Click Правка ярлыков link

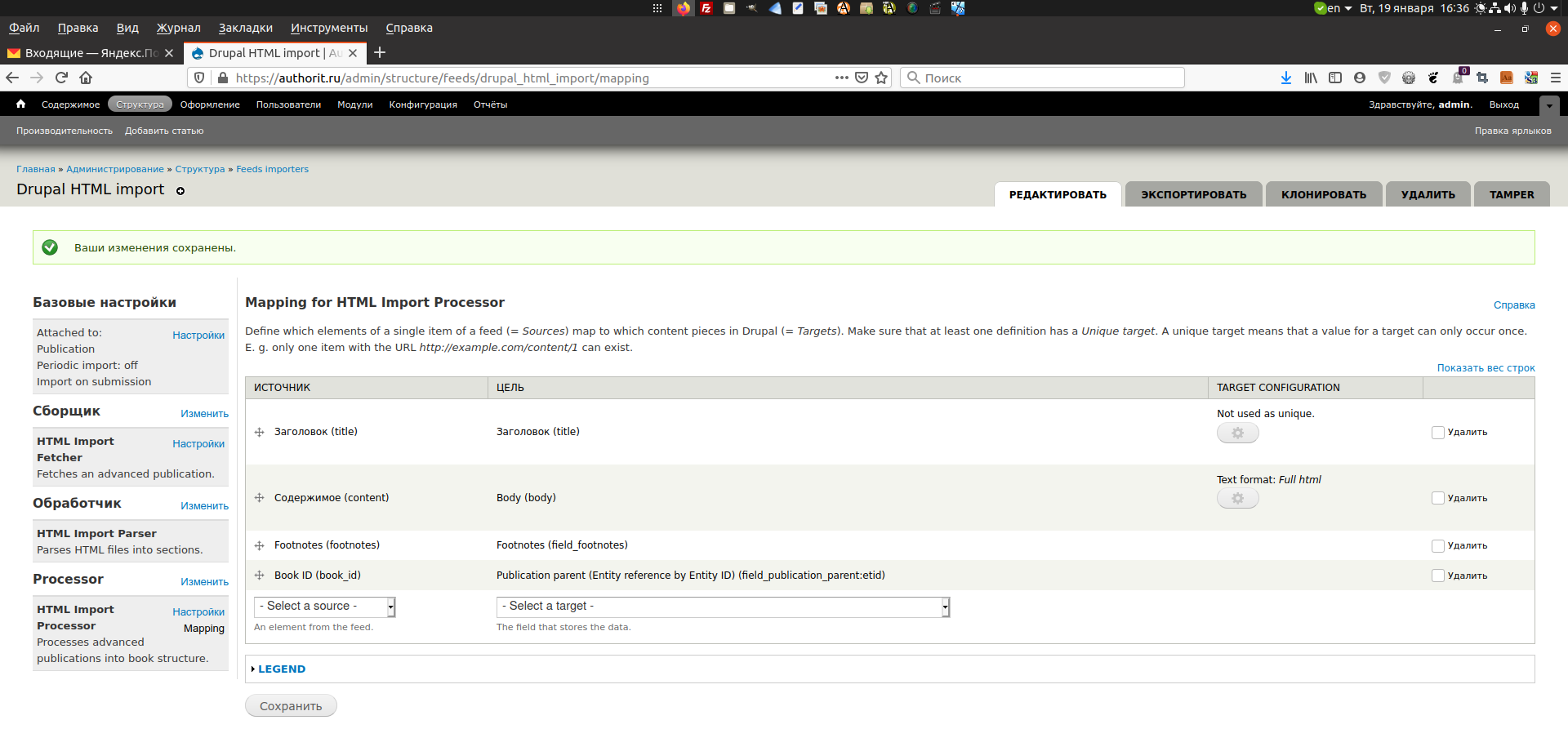pyautogui.click(x=1512, y=131)
